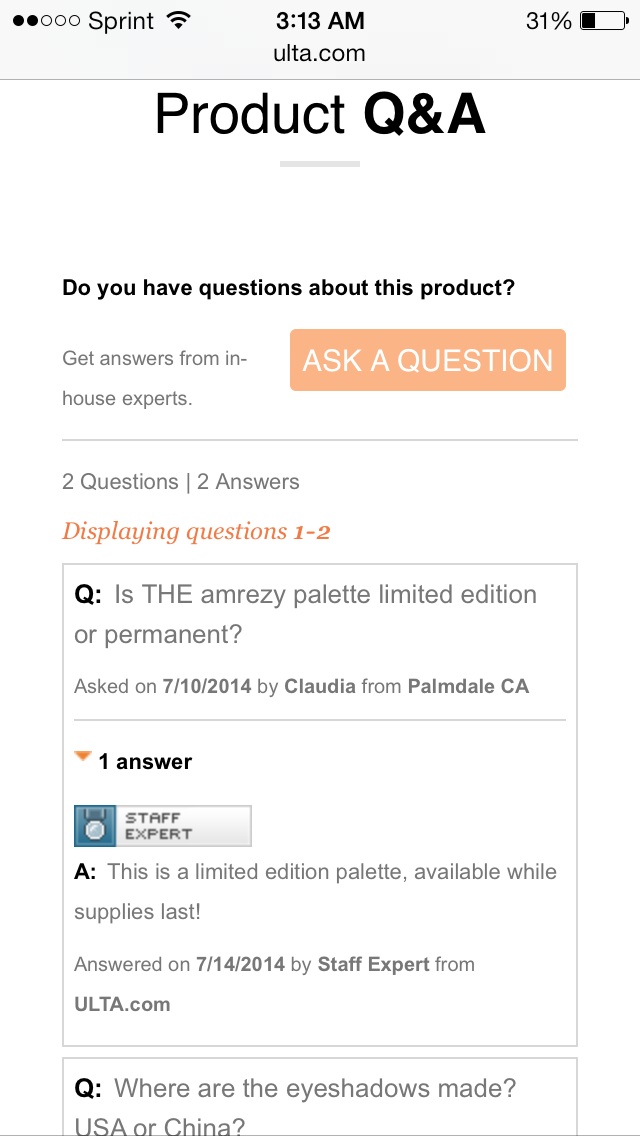Tap the Wi-Fi icon in status bar
This screenshot has height=1136, width=640.
177,21
